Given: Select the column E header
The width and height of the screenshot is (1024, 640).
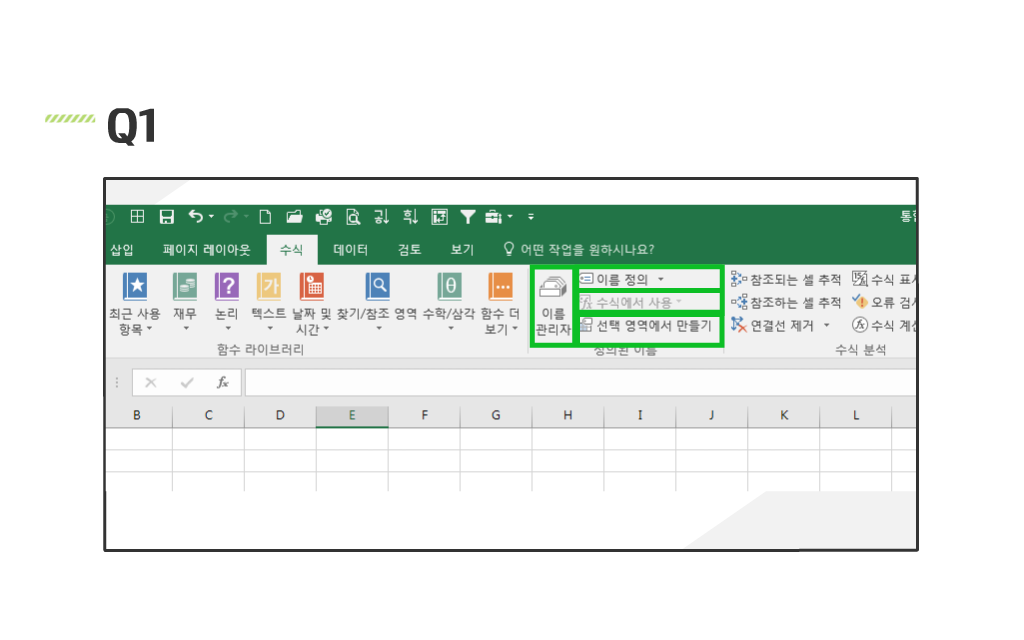Looking at the screenshot, I should [x=352, y=415].
